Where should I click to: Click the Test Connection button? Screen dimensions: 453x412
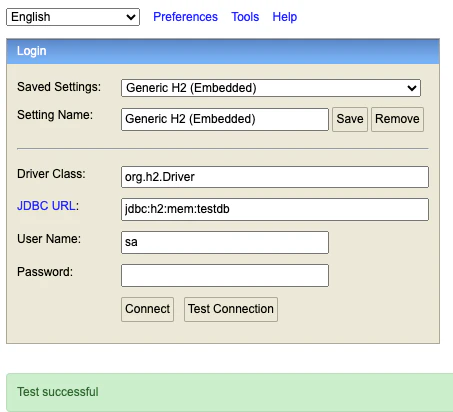(x=231, y=309)
